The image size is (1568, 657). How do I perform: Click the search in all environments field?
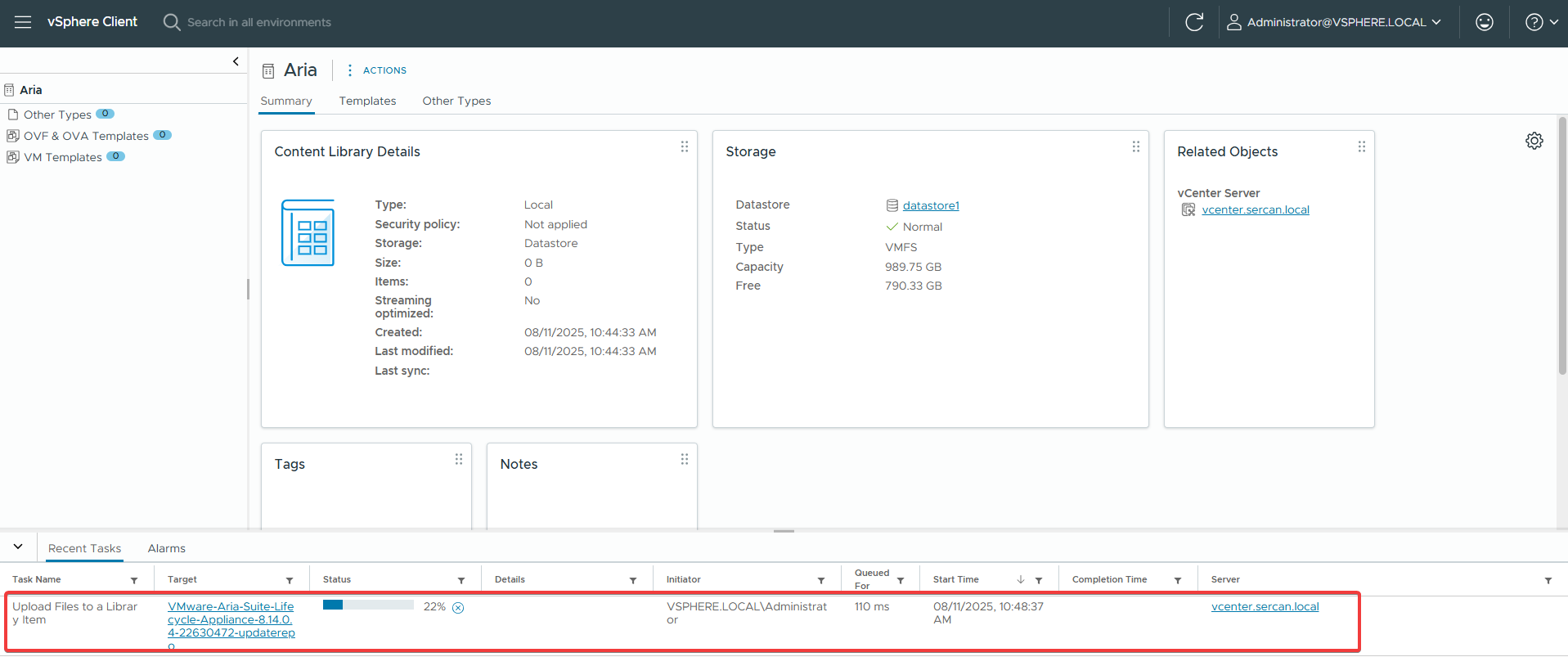click(x=259, y=22)
